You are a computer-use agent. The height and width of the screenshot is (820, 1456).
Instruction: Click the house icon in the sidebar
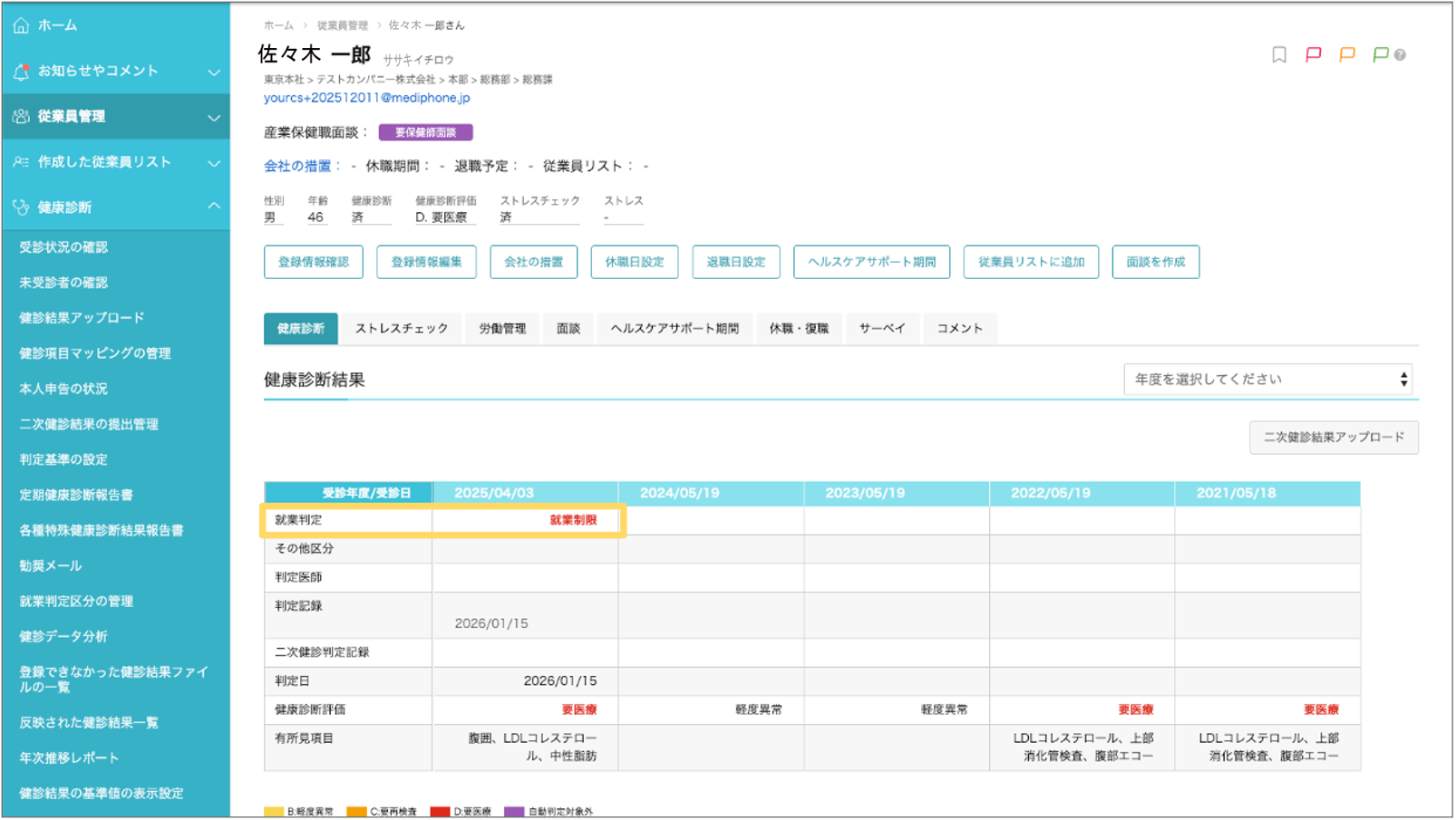[x=21, y=25]
